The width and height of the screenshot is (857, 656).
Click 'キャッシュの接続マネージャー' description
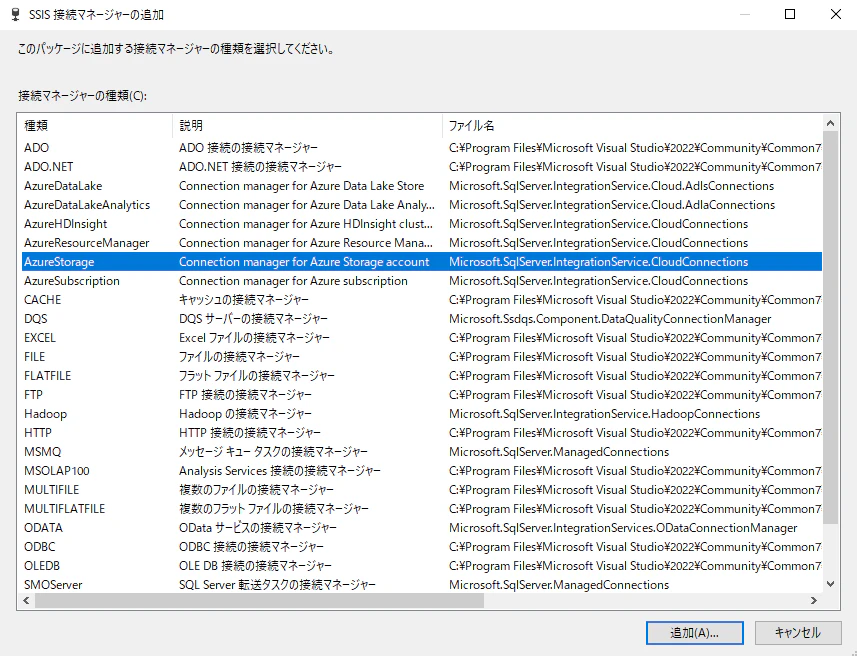pyautogui.click(x=244, y=300)
